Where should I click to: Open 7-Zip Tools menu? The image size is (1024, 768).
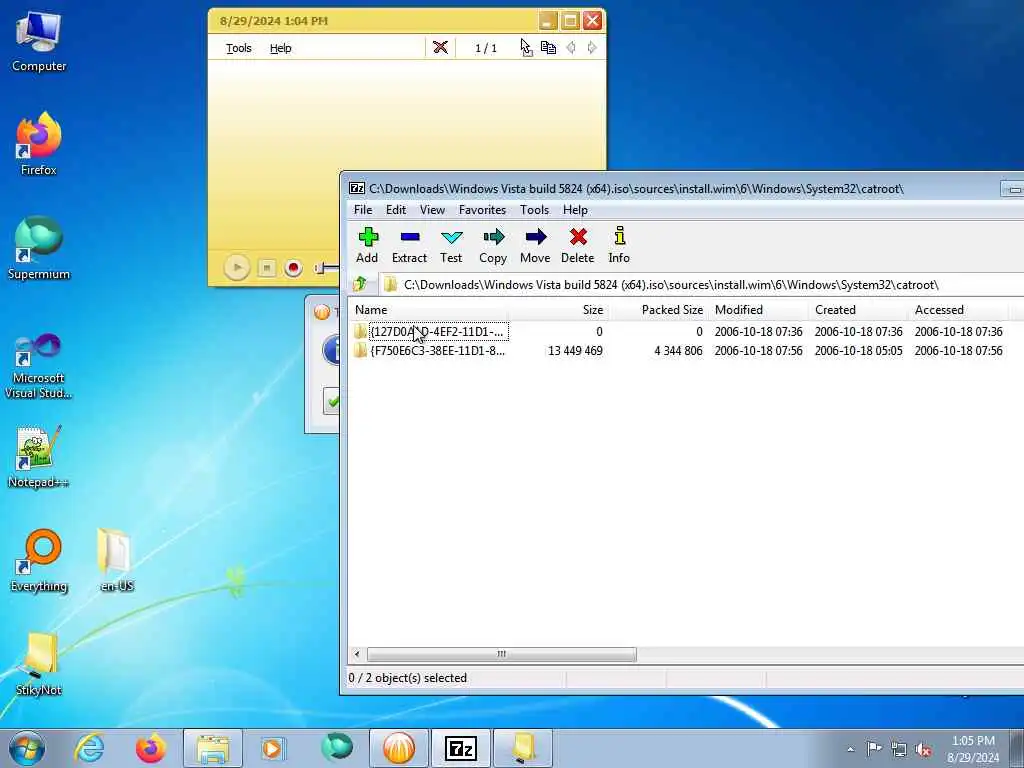534,210
